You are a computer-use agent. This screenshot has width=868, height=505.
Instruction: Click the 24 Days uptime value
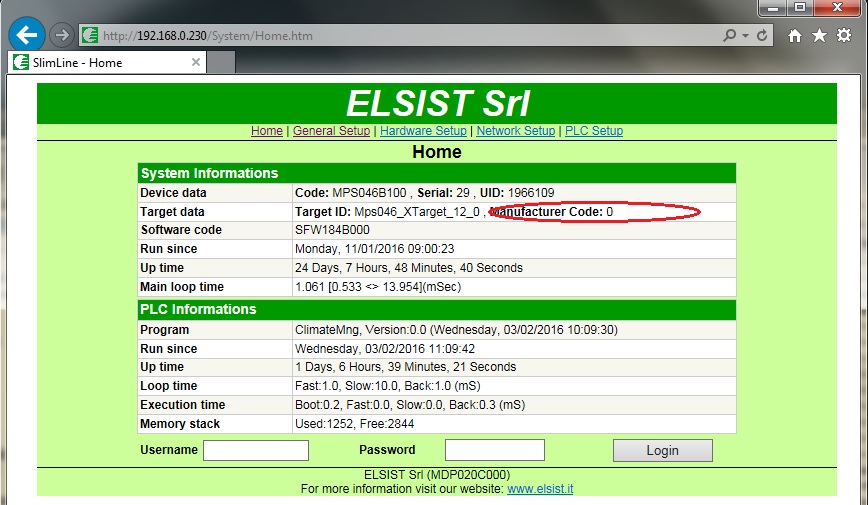409,268
